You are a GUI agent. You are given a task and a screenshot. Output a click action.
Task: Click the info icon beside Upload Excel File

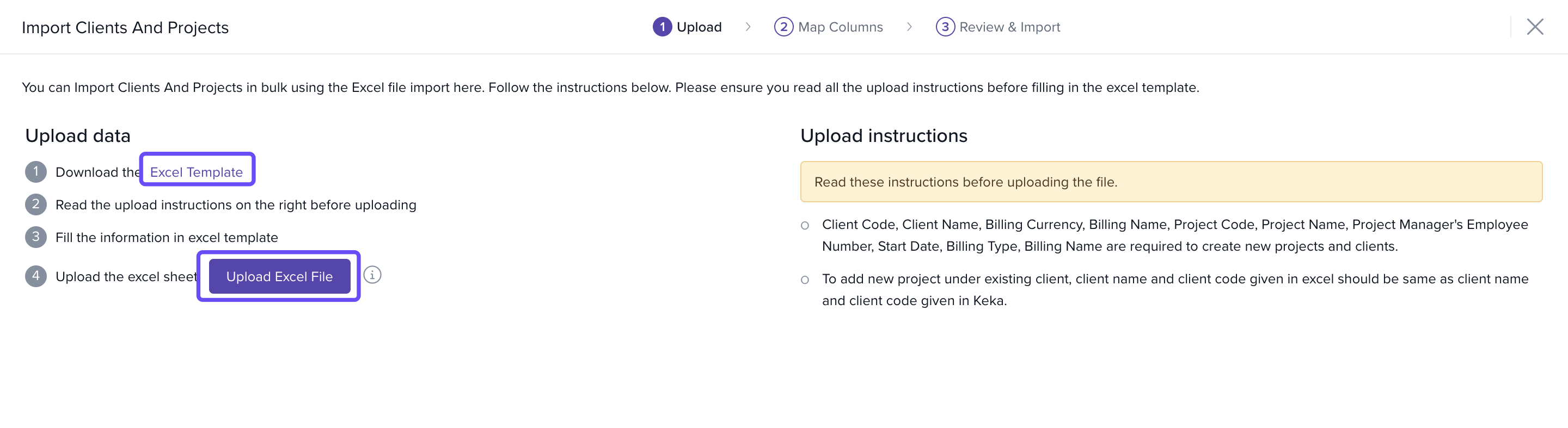372,275
